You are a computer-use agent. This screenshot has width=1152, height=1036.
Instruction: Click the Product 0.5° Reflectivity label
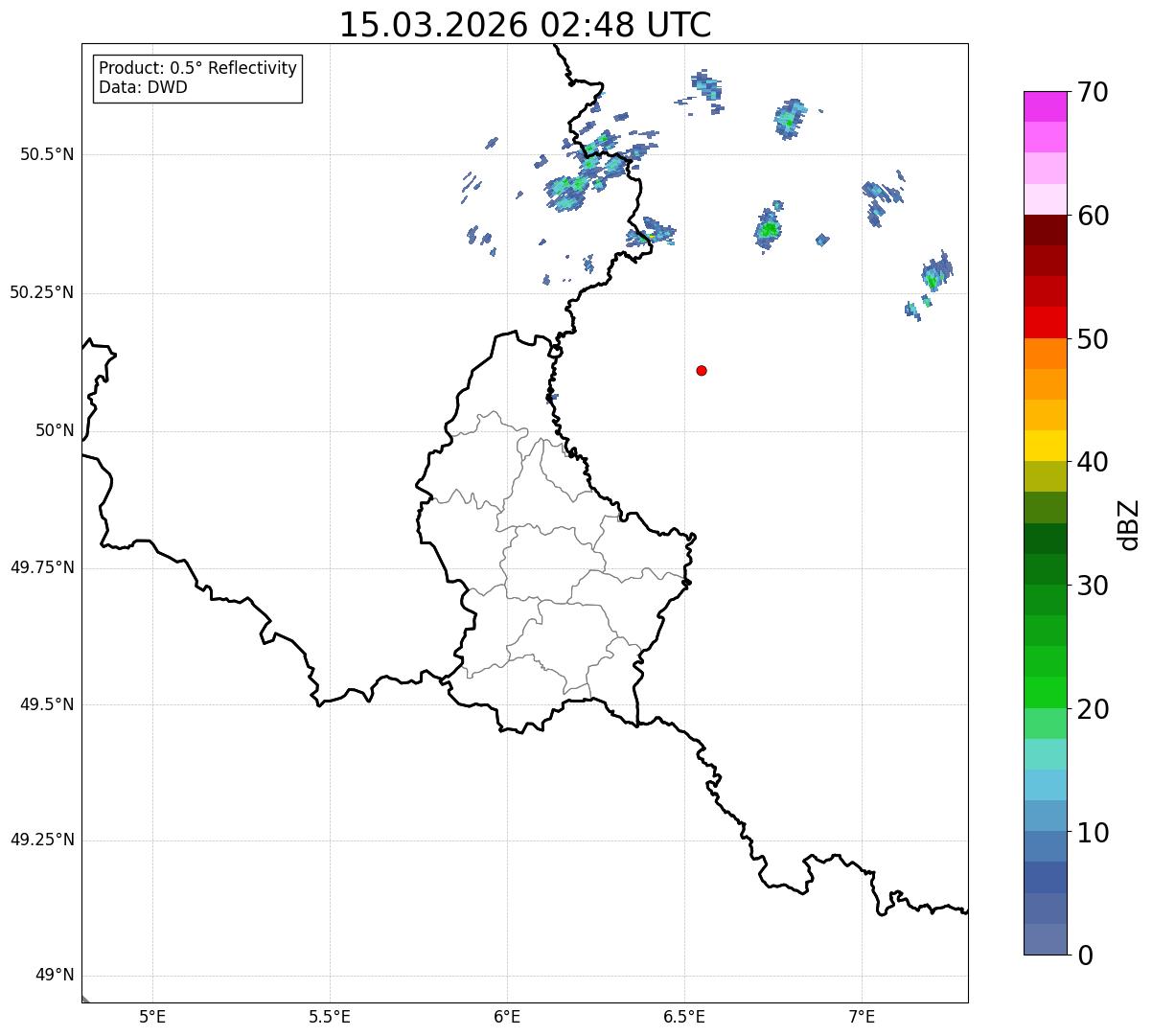197,69
